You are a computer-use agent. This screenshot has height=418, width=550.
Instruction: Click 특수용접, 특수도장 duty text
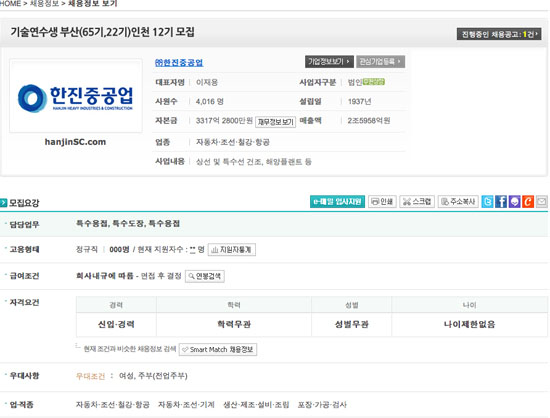point(128,224)
